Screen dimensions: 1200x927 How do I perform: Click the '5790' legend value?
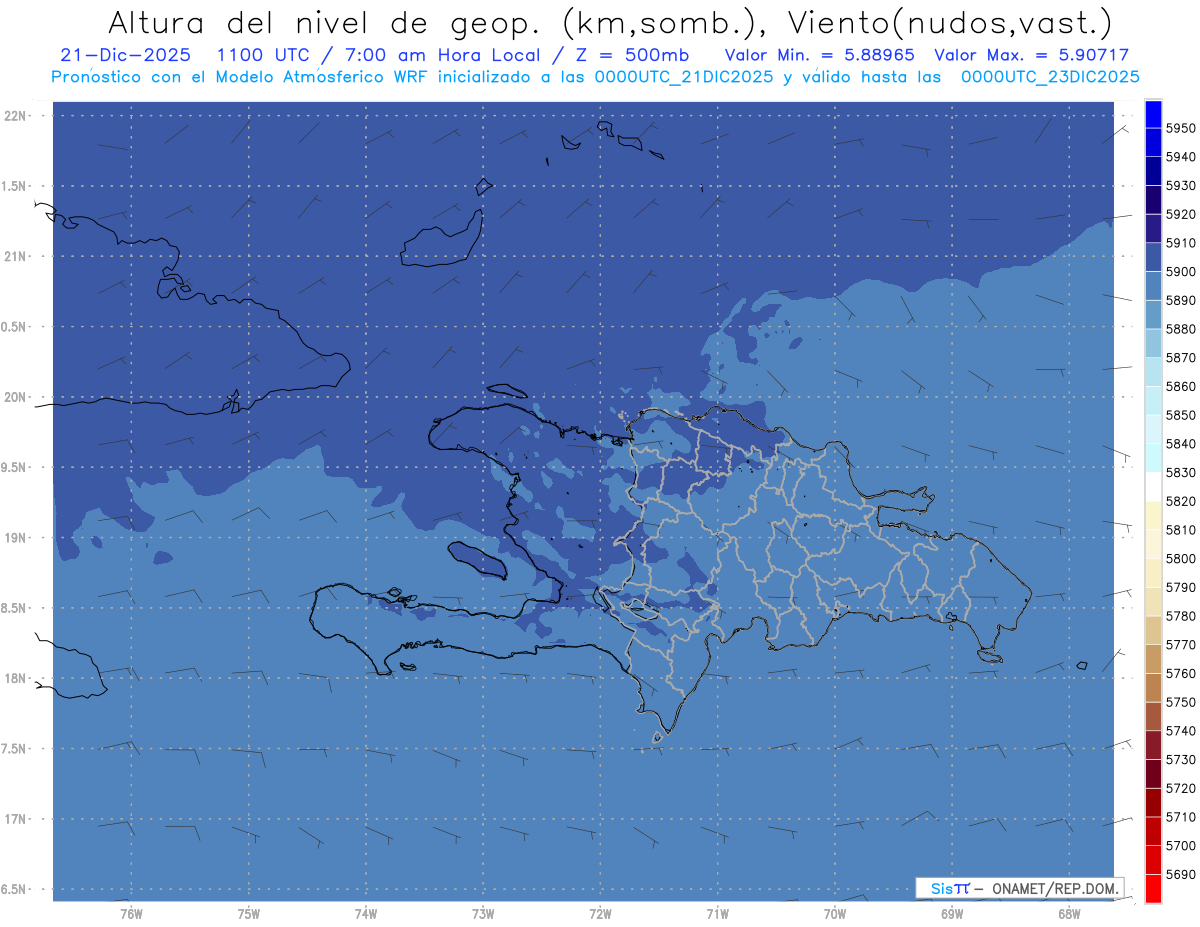coord(1180,587)
